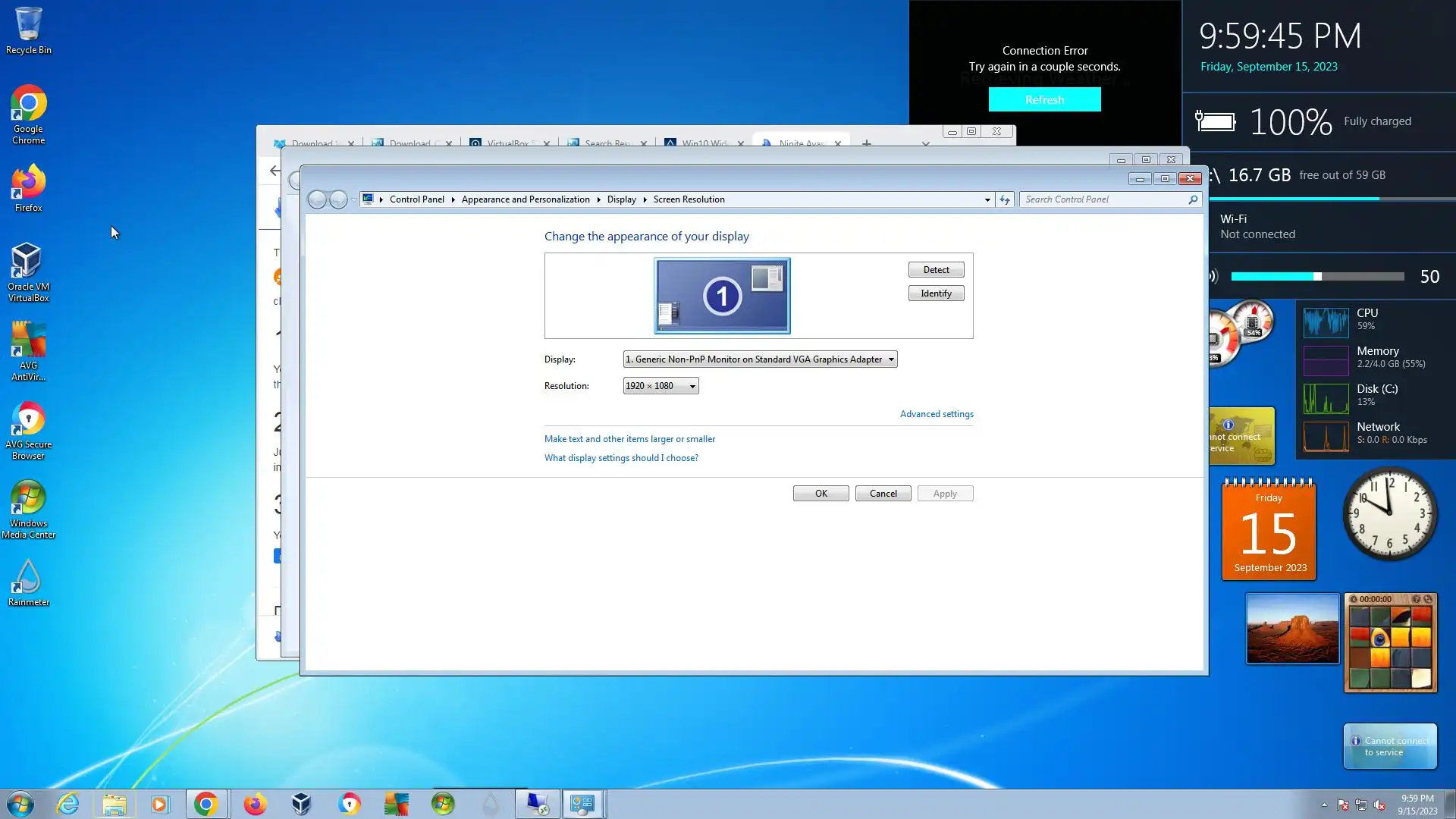Click the search magnifier in Control Panel
Screen dimensions: 1456x819
click(x=1193, y=199)
